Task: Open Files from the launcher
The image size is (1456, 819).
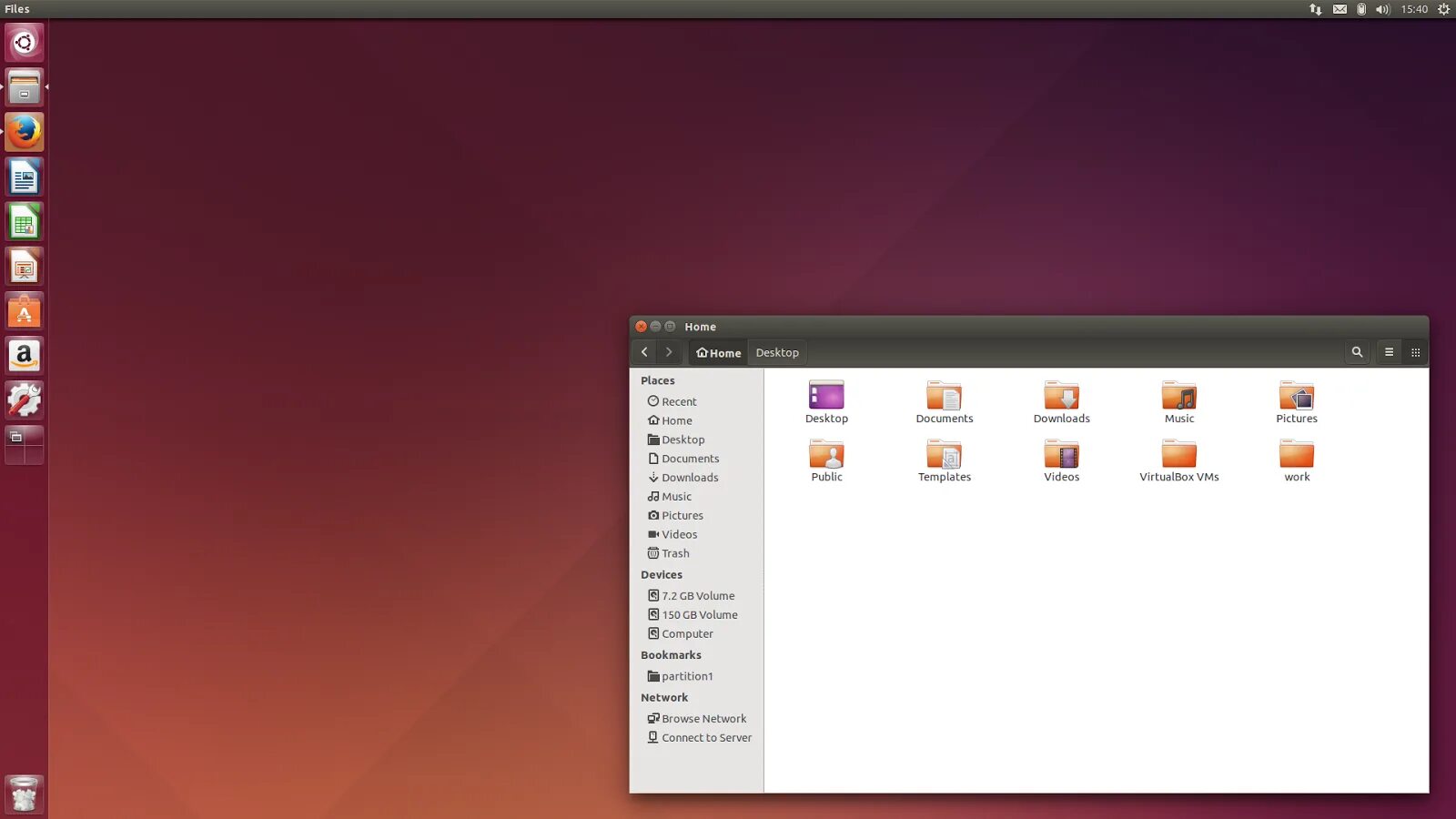Action: 25,87
